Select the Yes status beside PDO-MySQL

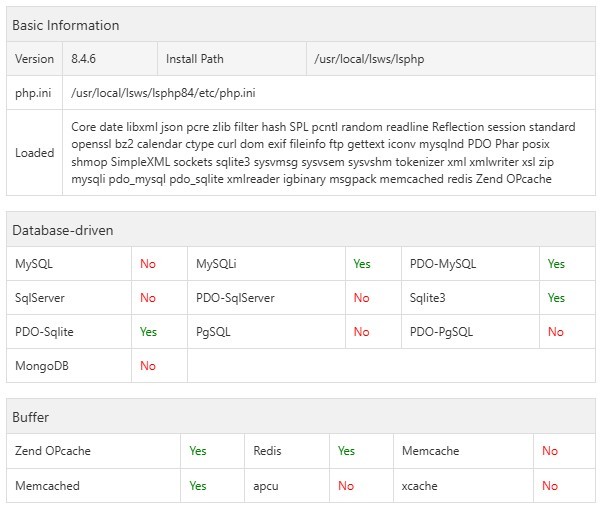pos(556,264)
